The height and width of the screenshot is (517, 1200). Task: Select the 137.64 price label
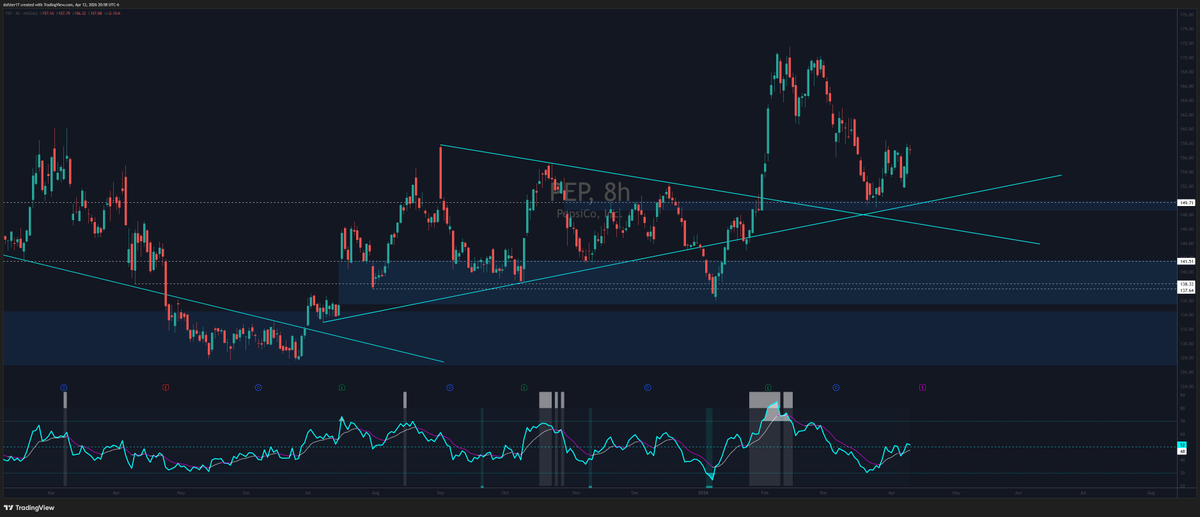1186,291
